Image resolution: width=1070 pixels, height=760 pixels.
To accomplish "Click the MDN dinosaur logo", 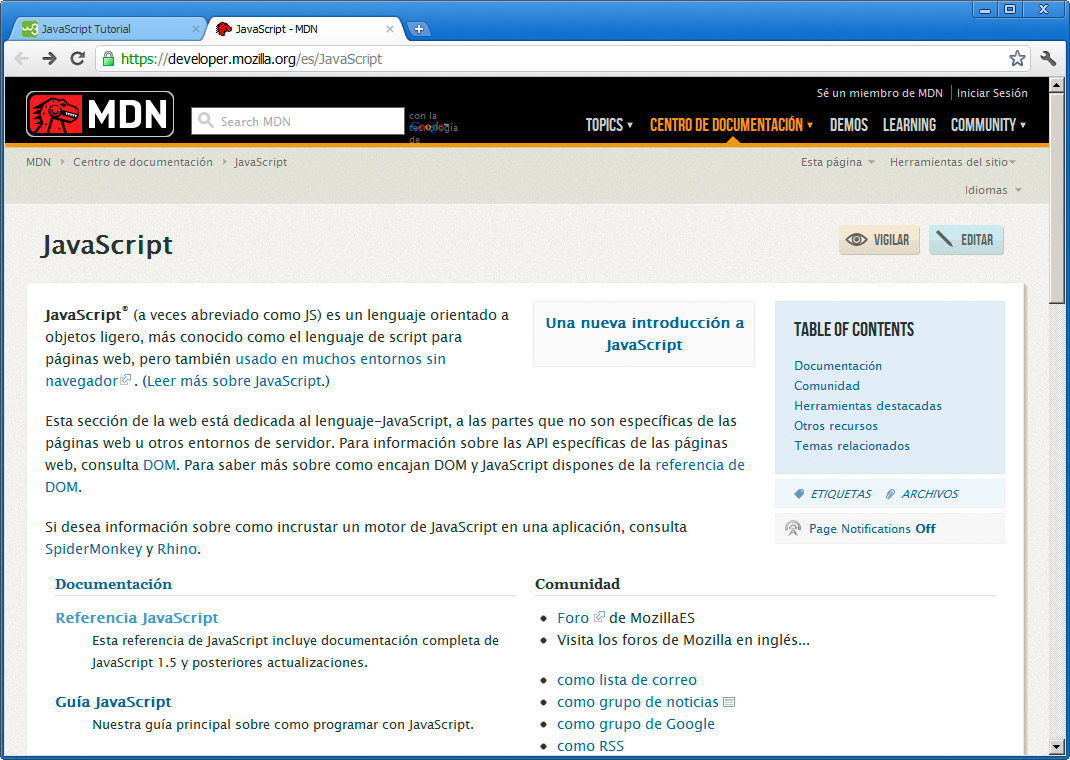I will pos(100,114).
